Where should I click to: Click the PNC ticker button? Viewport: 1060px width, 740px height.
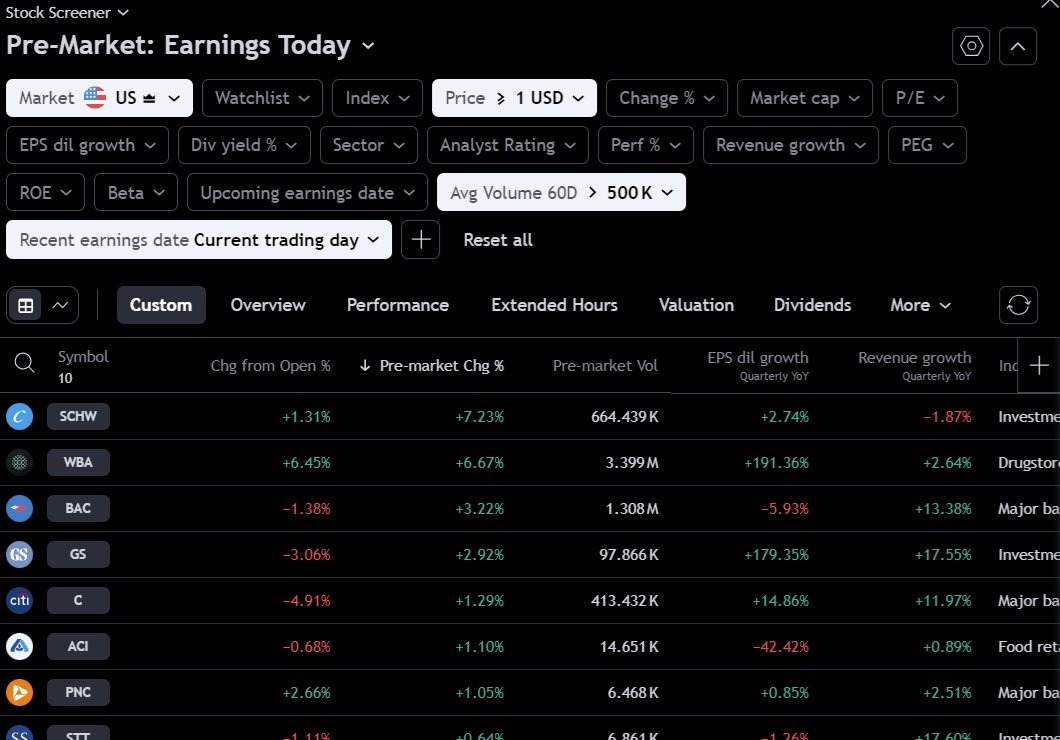point(78,692)
